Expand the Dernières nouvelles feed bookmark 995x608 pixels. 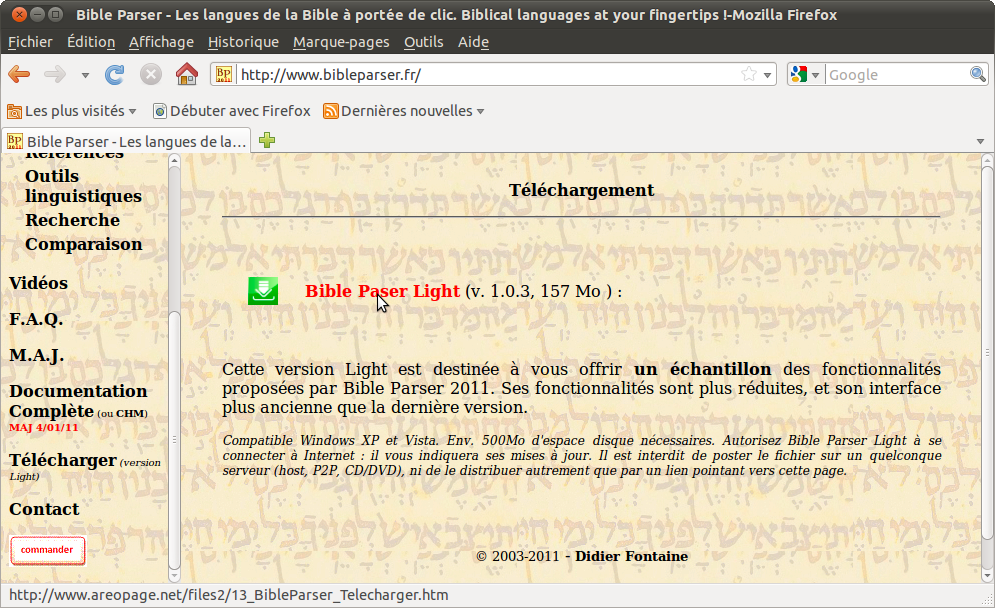click(404, 111)
